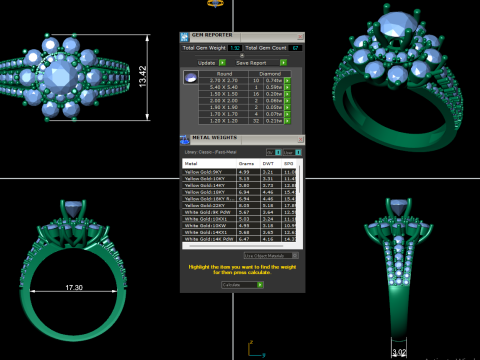Select the White Gold 10KW row
Viewport: 480px width, 360px height.
(x=239, y=225)
